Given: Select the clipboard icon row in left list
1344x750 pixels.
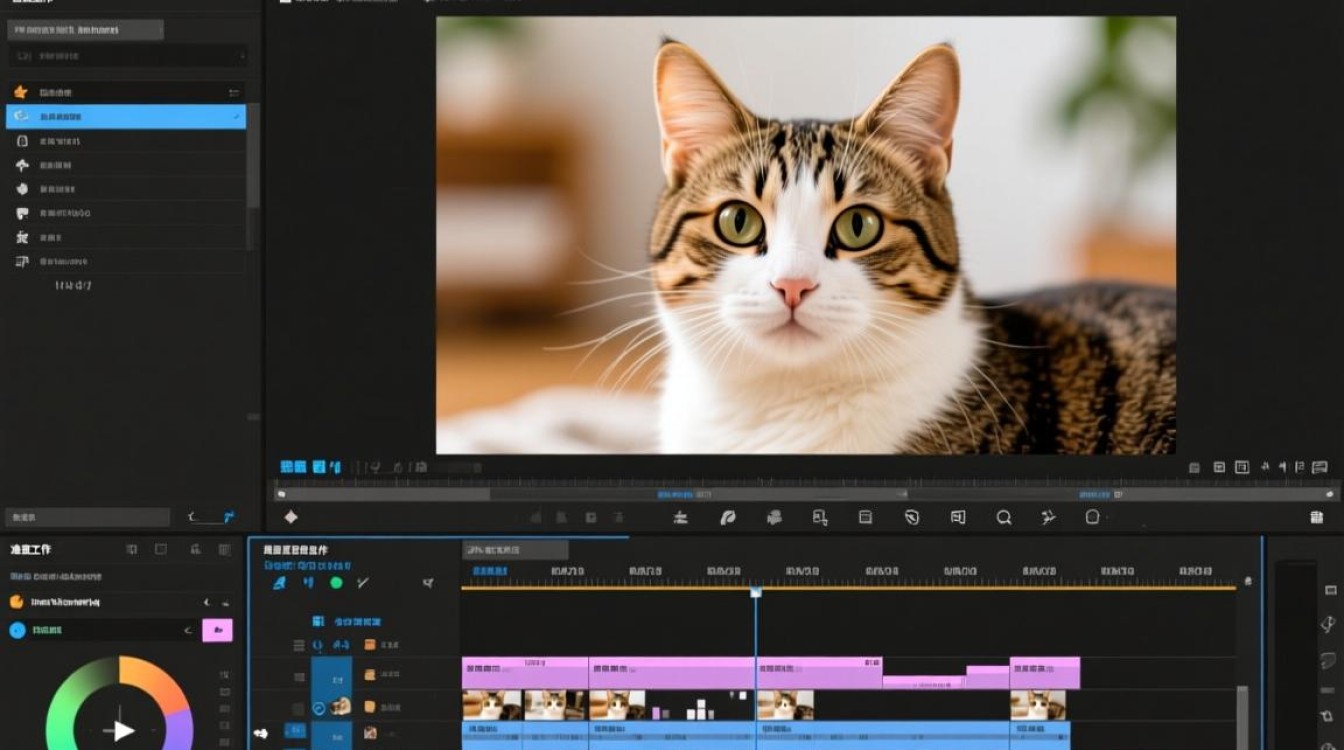Looking at the screenshot, I should (125, 141).
